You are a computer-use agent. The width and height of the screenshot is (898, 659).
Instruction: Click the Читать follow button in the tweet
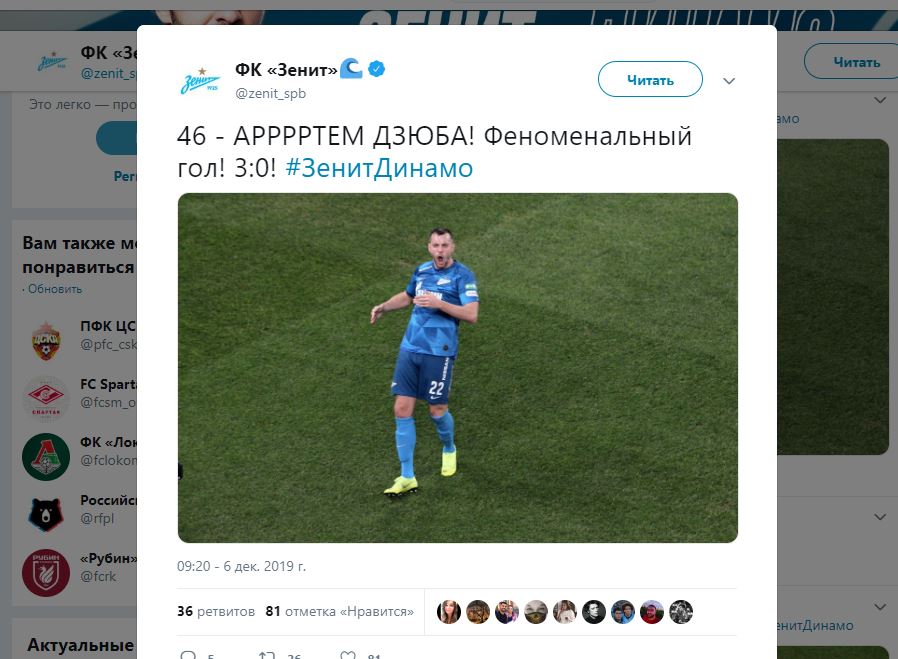pos(650,79)
